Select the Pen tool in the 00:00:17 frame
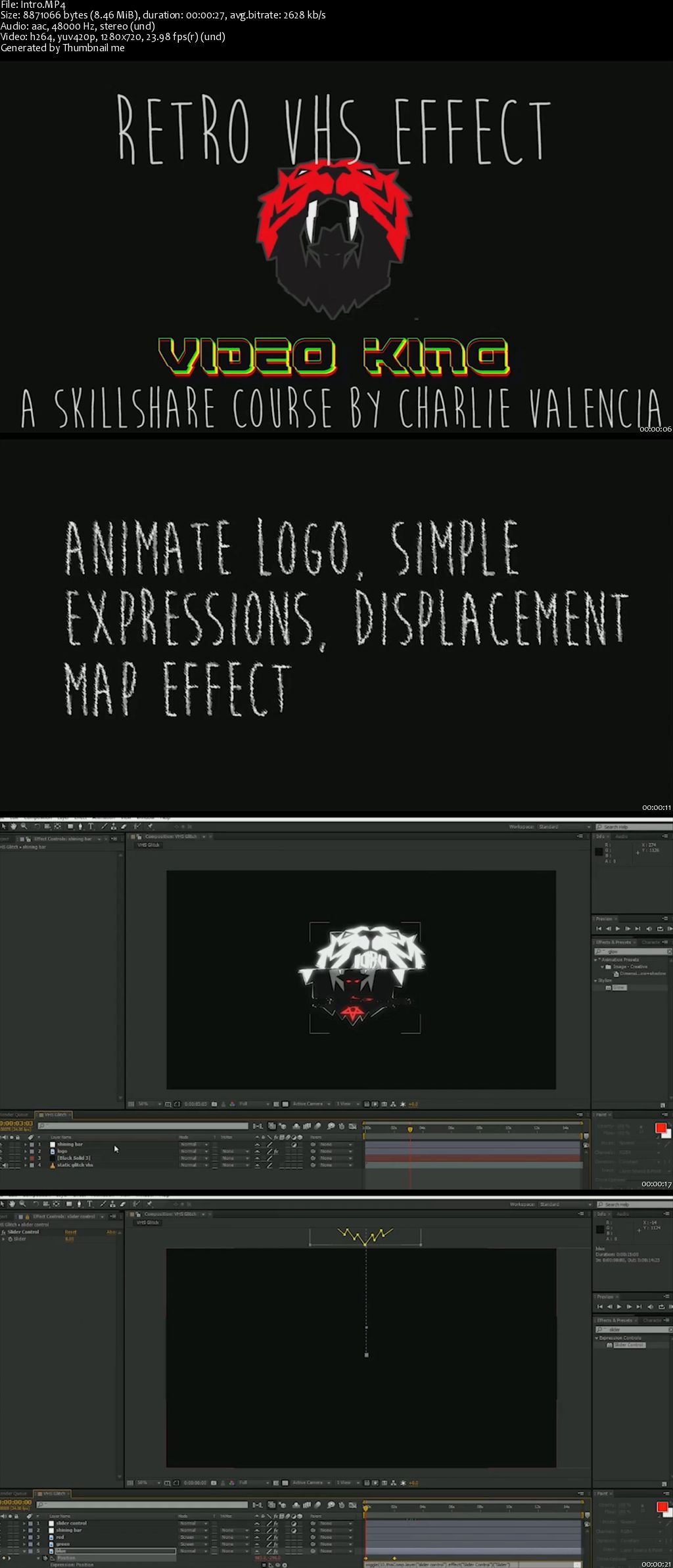The height and width of the screenshot is (1568, 673). [x=80, y=826]
